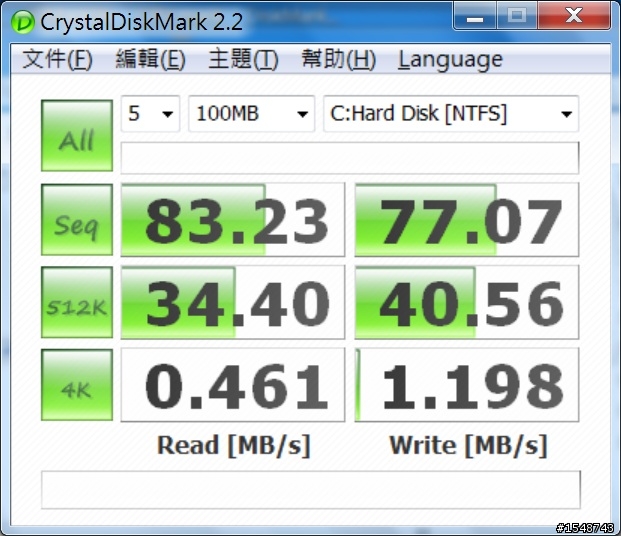Open the 編輯(E) menu
621x536 pixels.
150,59
